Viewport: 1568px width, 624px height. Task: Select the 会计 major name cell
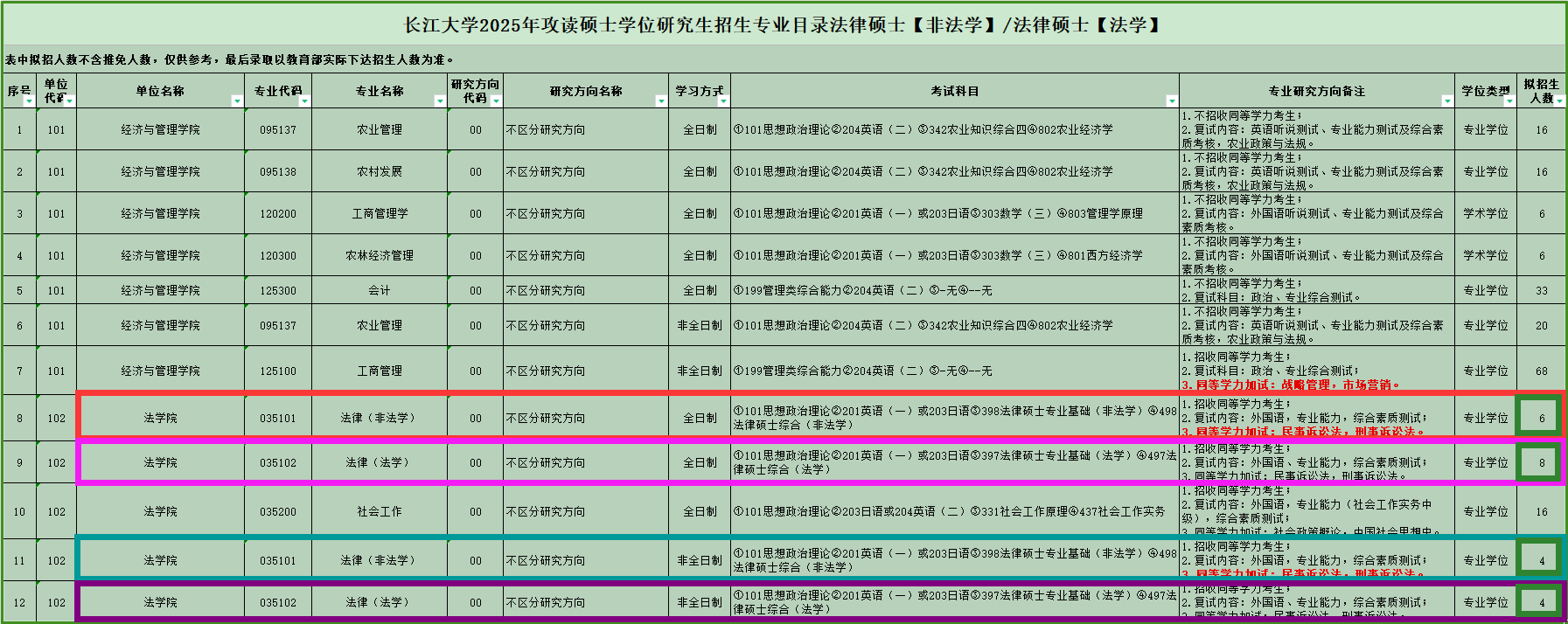coord(380,290)
